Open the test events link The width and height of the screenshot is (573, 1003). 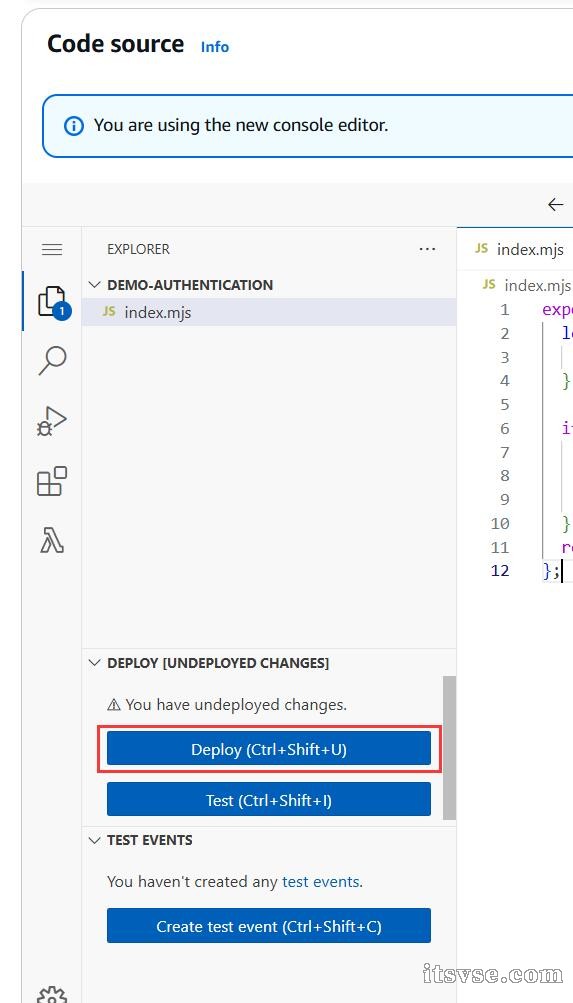[x=320, y=881]
